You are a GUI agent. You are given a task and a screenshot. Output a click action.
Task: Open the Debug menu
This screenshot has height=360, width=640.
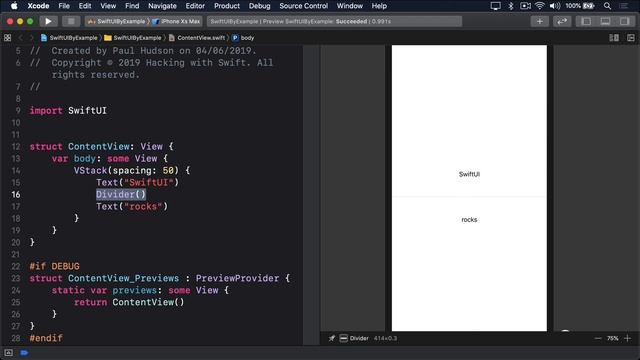pos(260,6)
